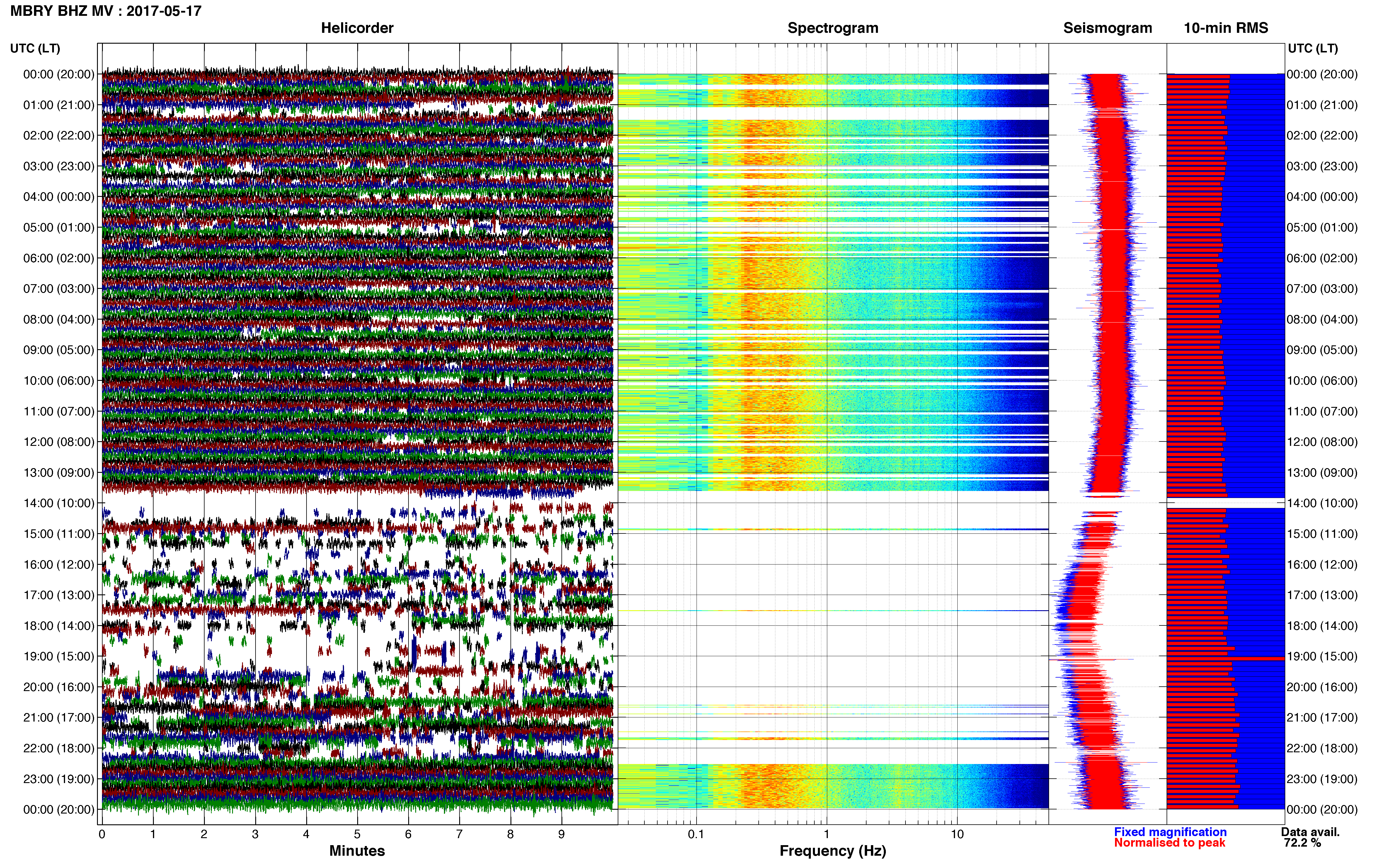Viewport: 1389px width, 868px height.
Task: Click the 7 tick on the Minutes axis
Action: point(459,835)
